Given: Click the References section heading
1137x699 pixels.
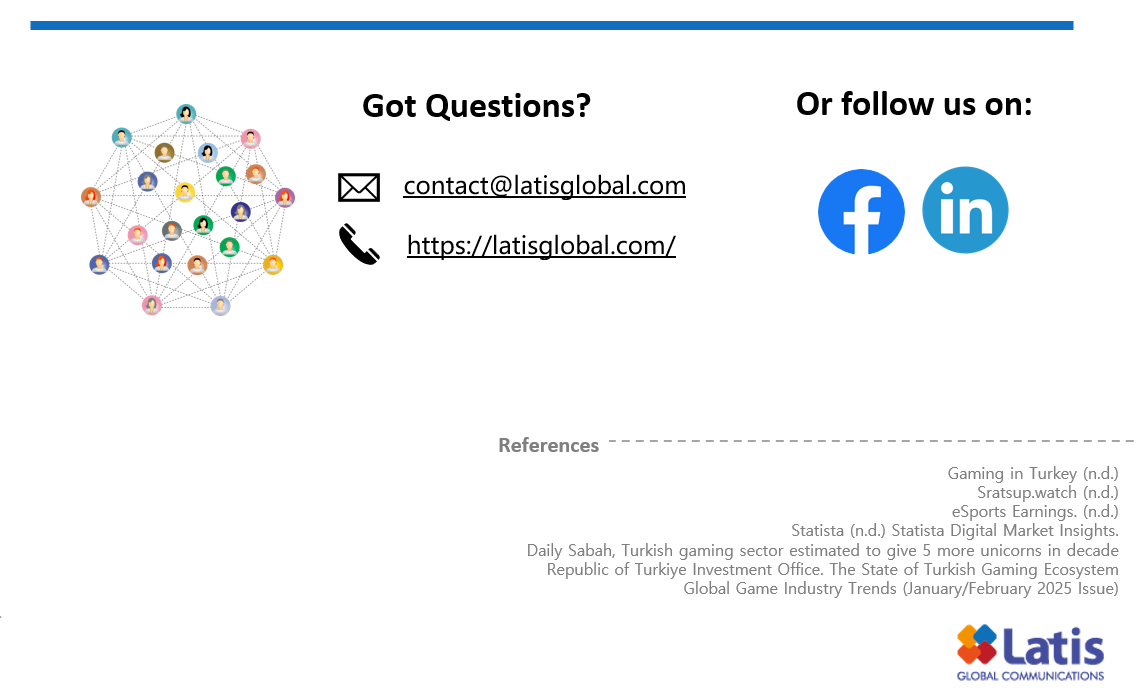Looking at the screenshot, I should pyautogui.click(x=549, y=446).
